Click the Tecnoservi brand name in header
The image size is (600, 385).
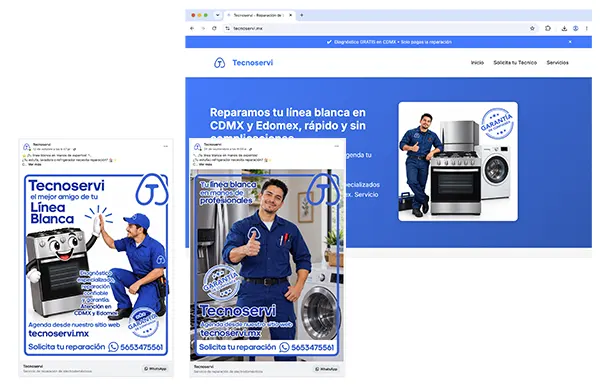click(x=253, y=63)
